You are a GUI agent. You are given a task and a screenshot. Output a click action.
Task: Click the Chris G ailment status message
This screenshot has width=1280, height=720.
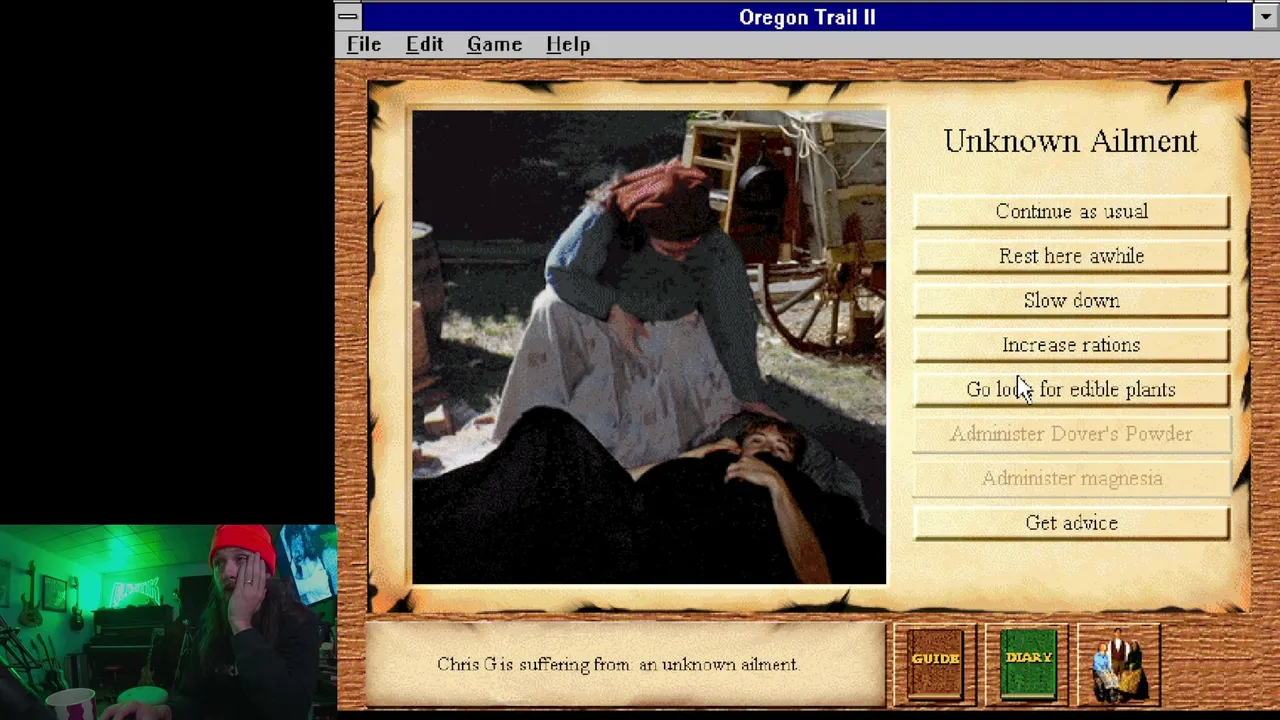[618, 664]
